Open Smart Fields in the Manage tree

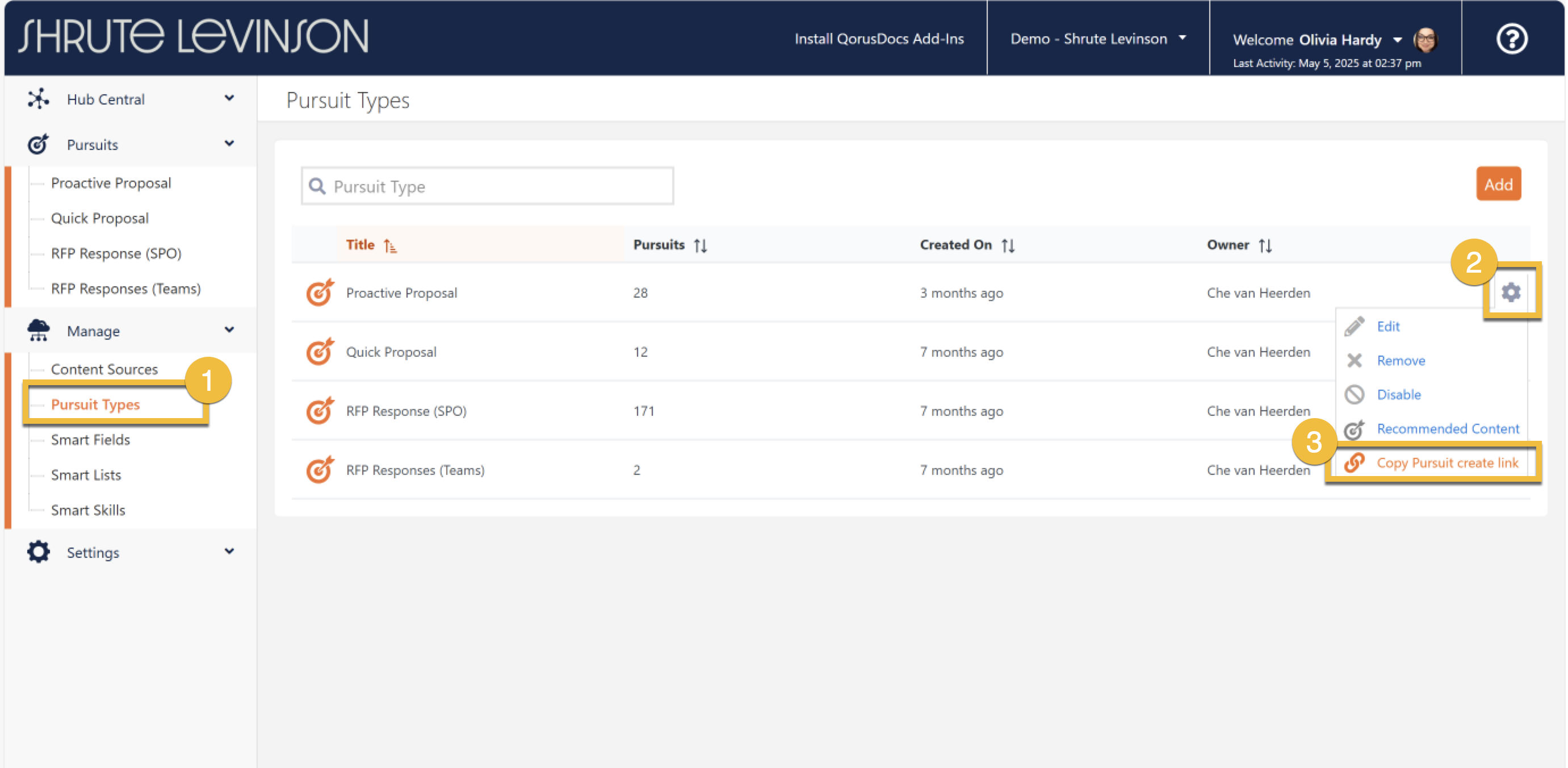click(x=90, y=440)
